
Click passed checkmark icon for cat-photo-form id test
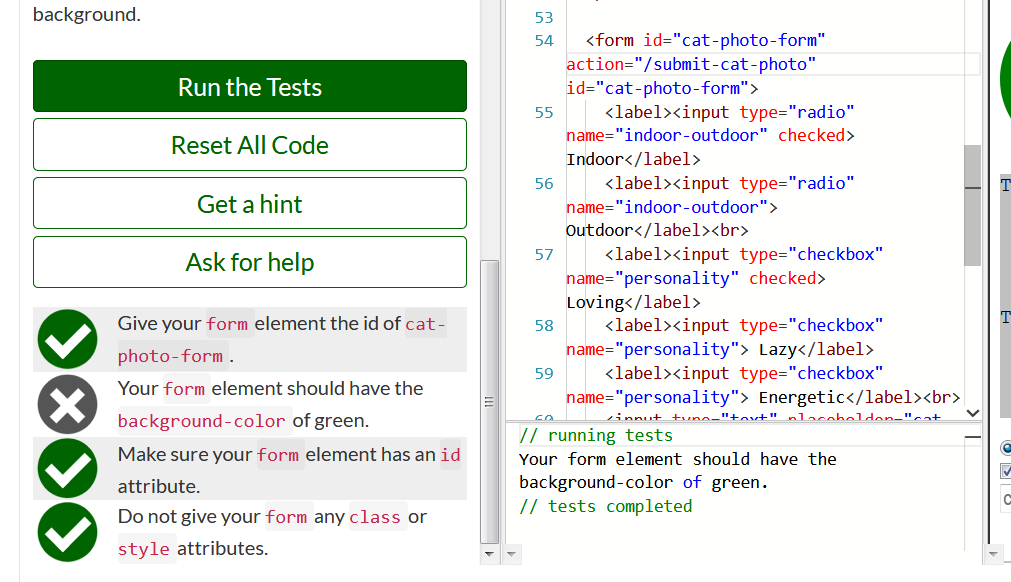click(x=67, y=340)
